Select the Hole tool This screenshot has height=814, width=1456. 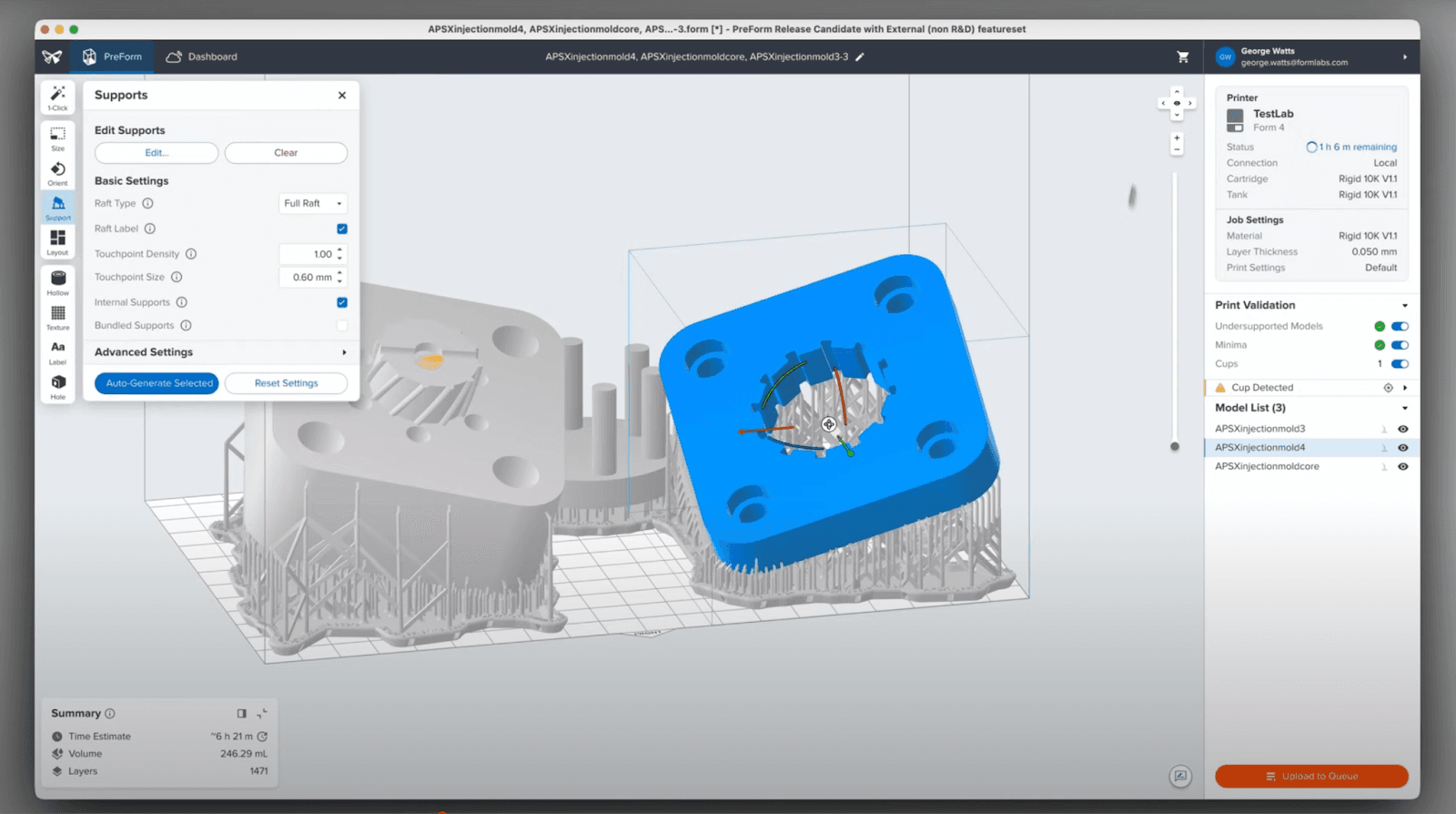coord(57,386)
